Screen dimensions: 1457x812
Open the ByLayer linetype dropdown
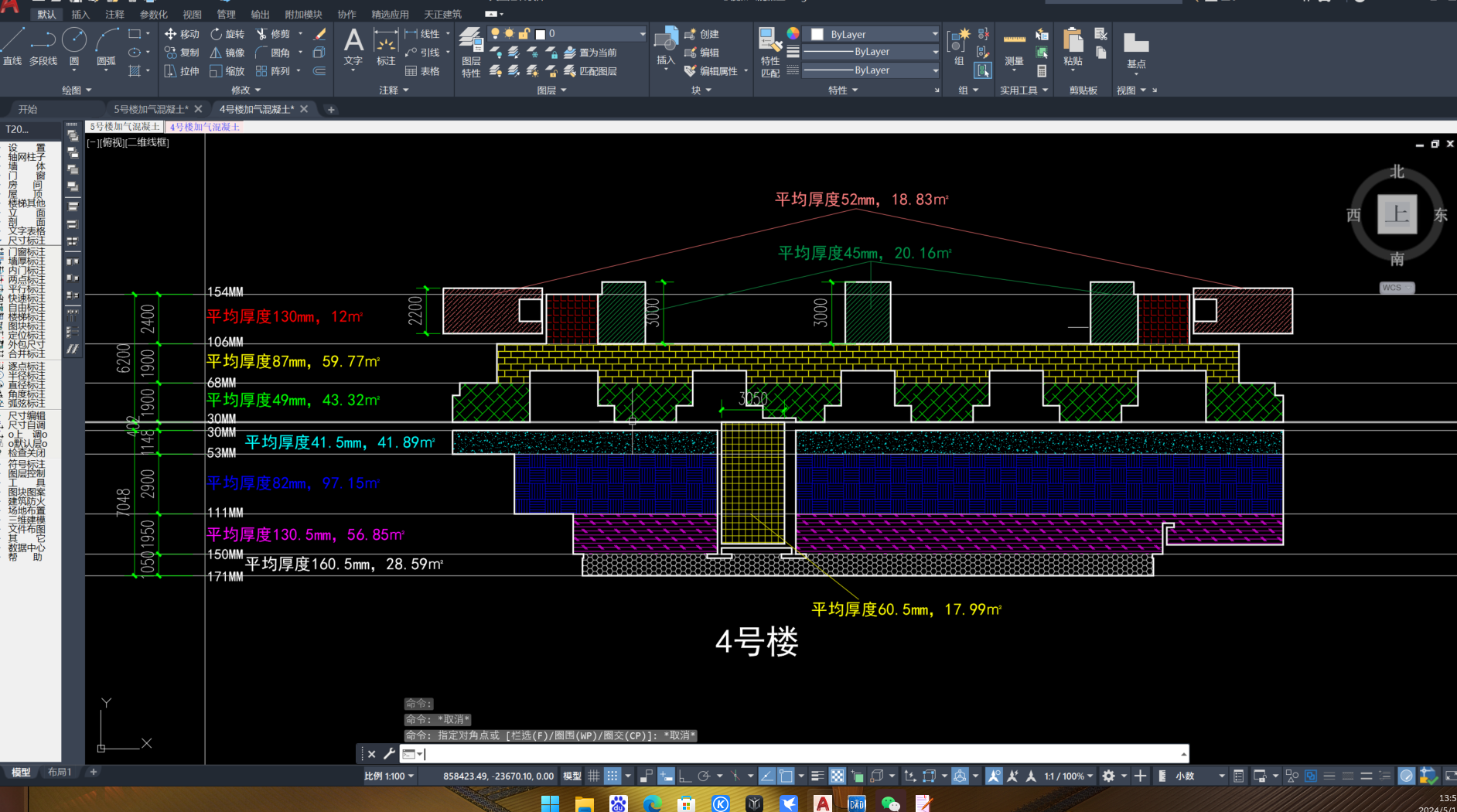[872, 70]
